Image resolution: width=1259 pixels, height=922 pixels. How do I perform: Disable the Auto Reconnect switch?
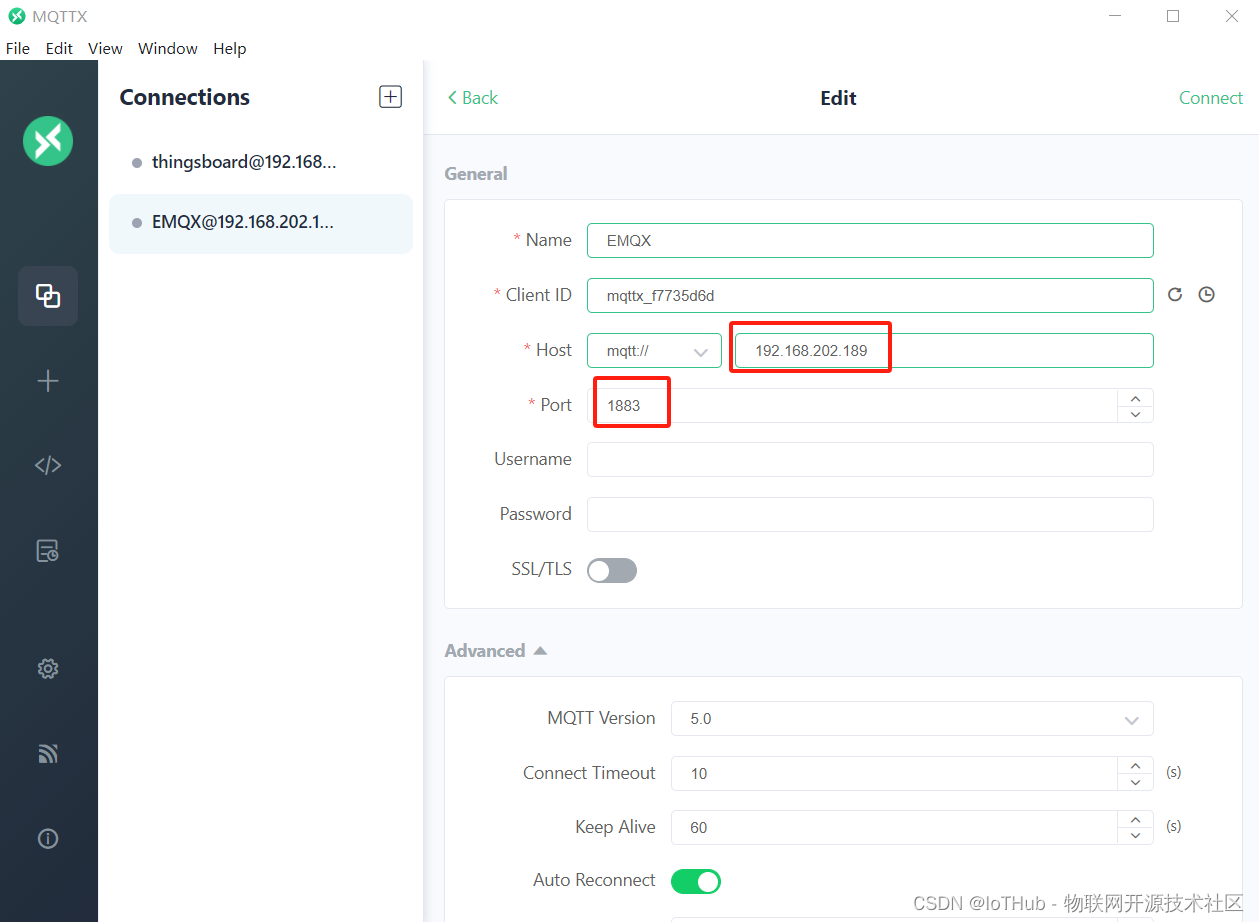click(696, 881)
